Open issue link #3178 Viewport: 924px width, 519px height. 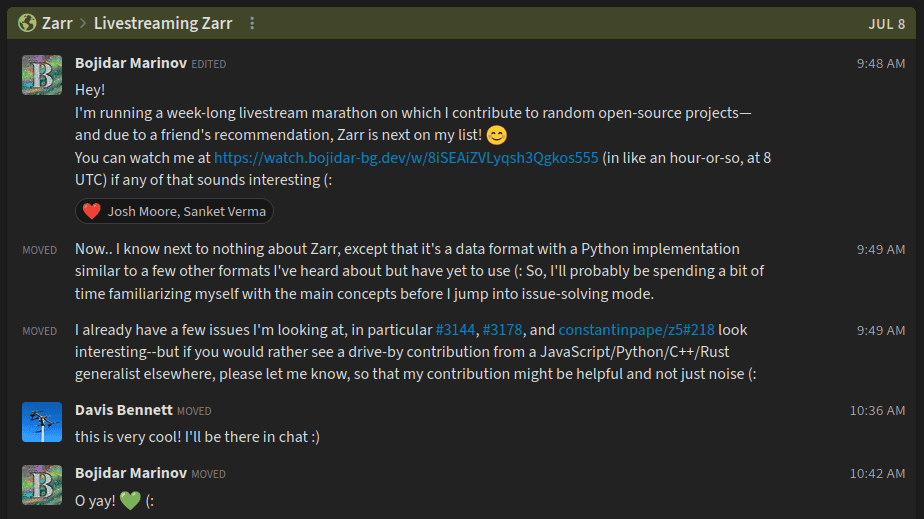[x=502, y=330]
